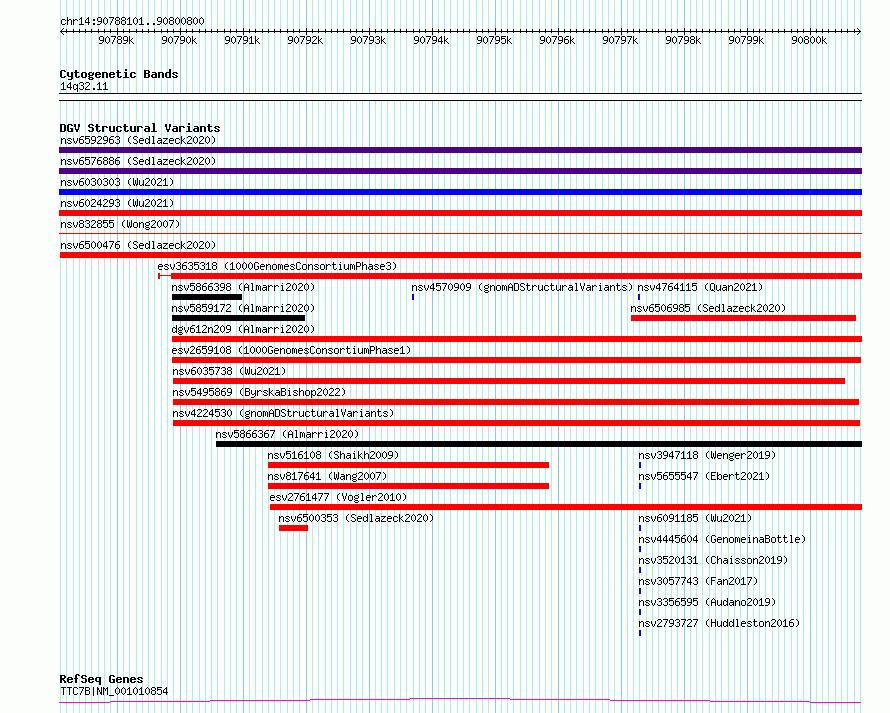Click the red bar under nsv6506985
The width and height of the screenshot is (890, 713).
click(x=743, y=318)
